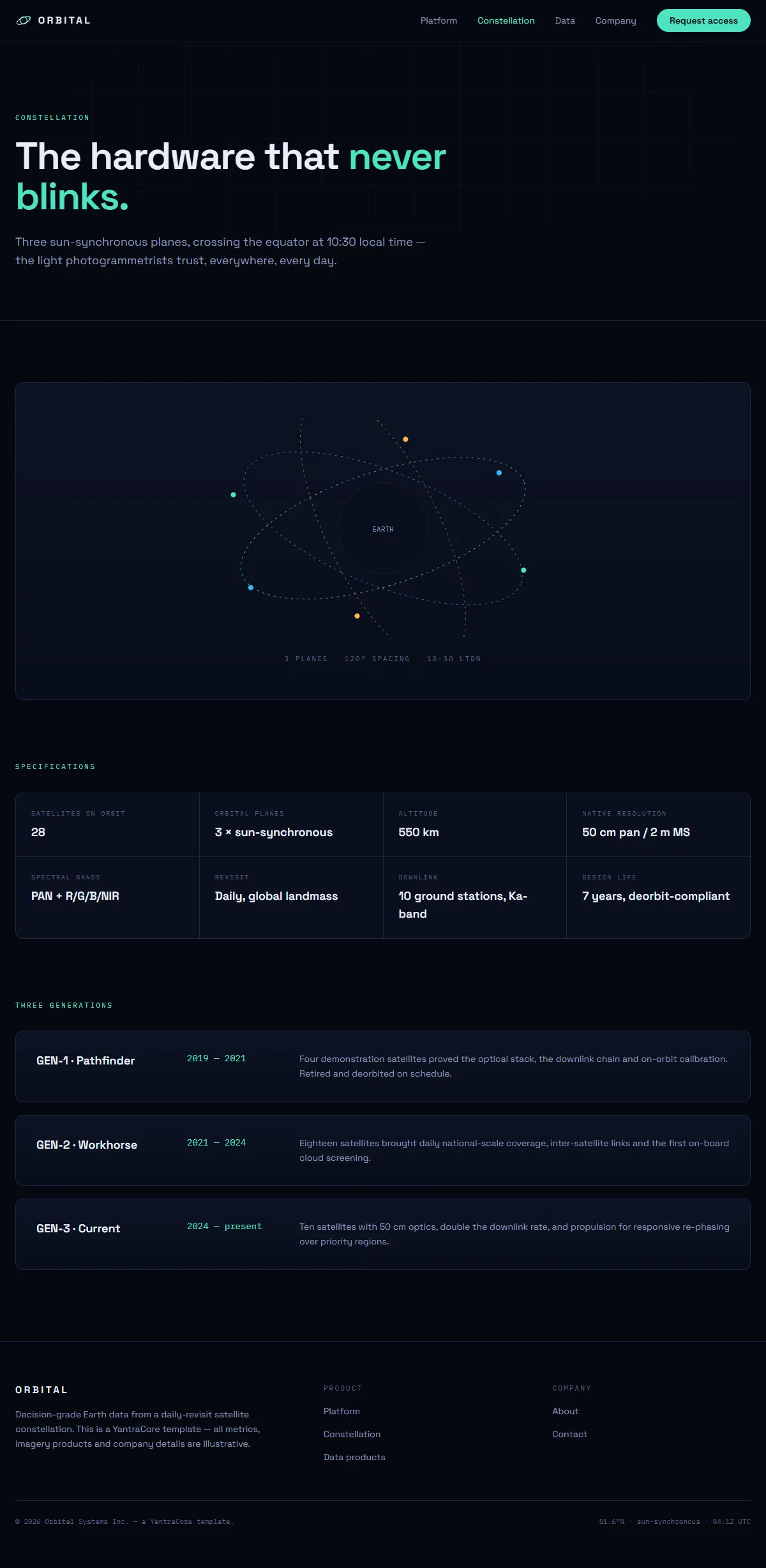766x1568 pixels.
Task: Open the footer About link
Action: (x=566, y=1411)
